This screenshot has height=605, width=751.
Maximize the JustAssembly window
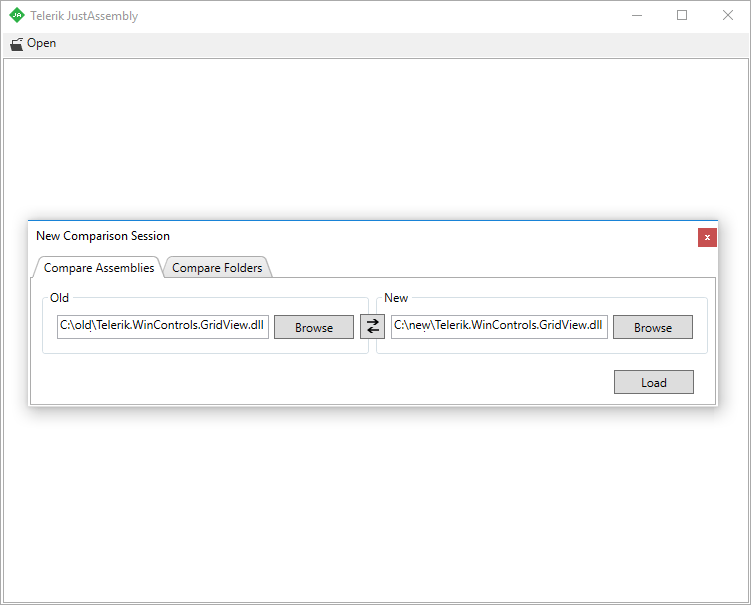click(x=682, y=16)
